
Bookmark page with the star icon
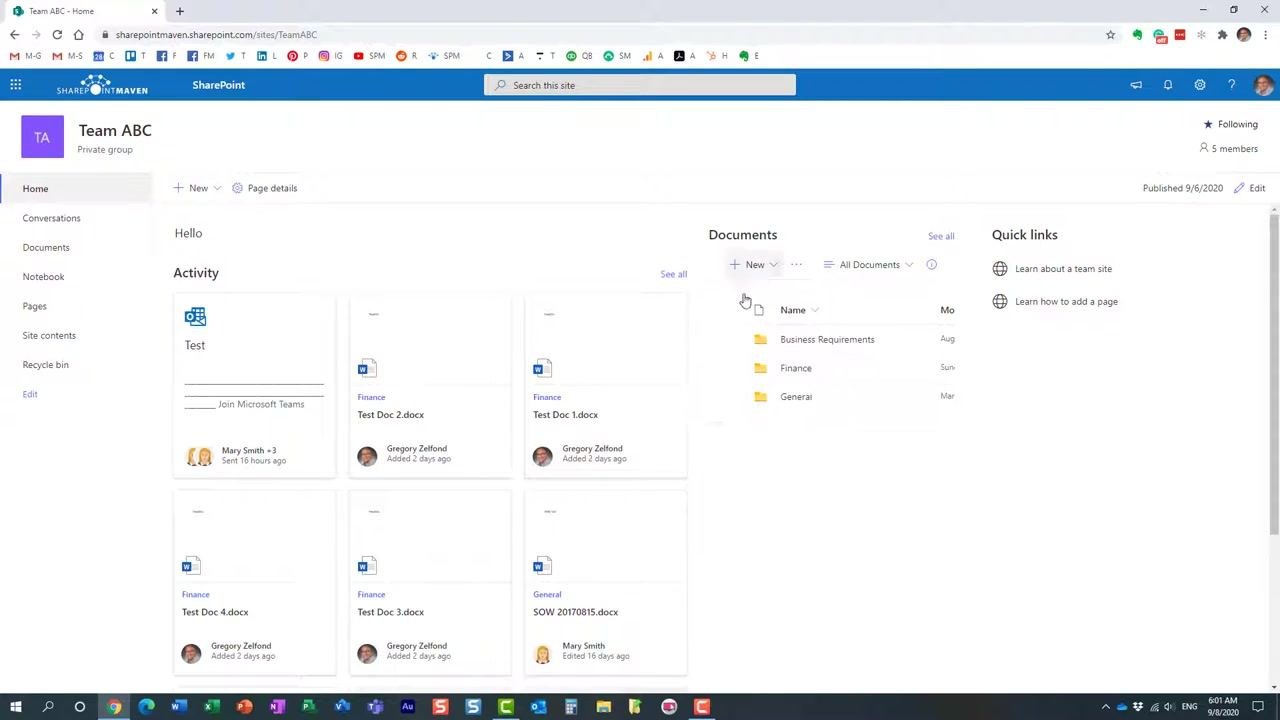(1110, 35)
